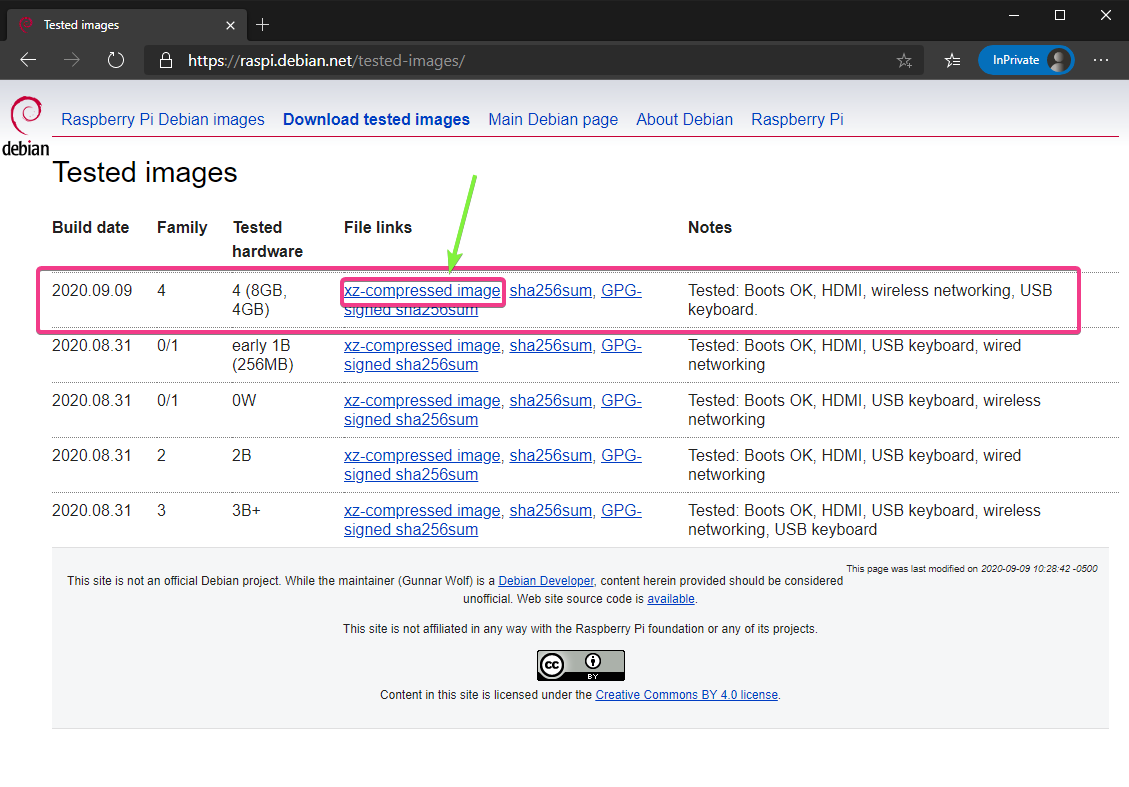Click the Refresh page icon

[116, 60]
